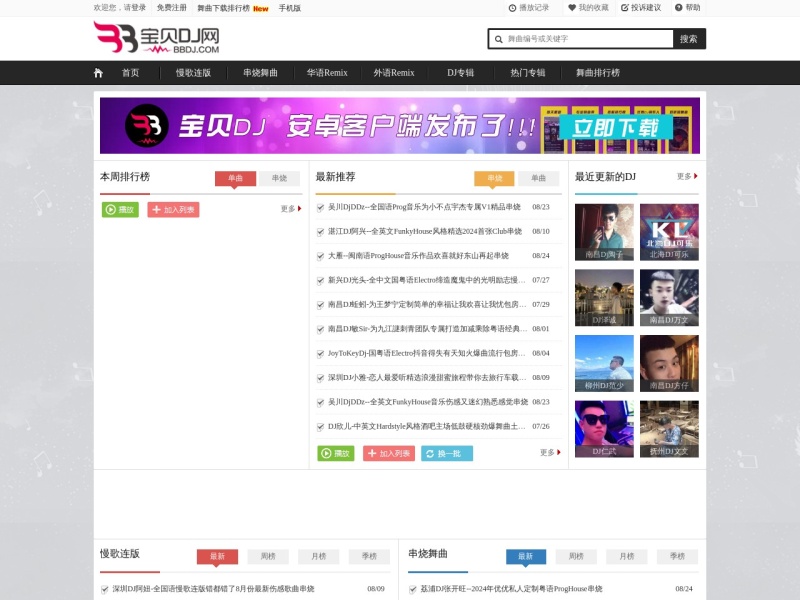800x600 pixels.
Task: Click the blue 换一批 refresh icon
Action: tap(430, 453)
